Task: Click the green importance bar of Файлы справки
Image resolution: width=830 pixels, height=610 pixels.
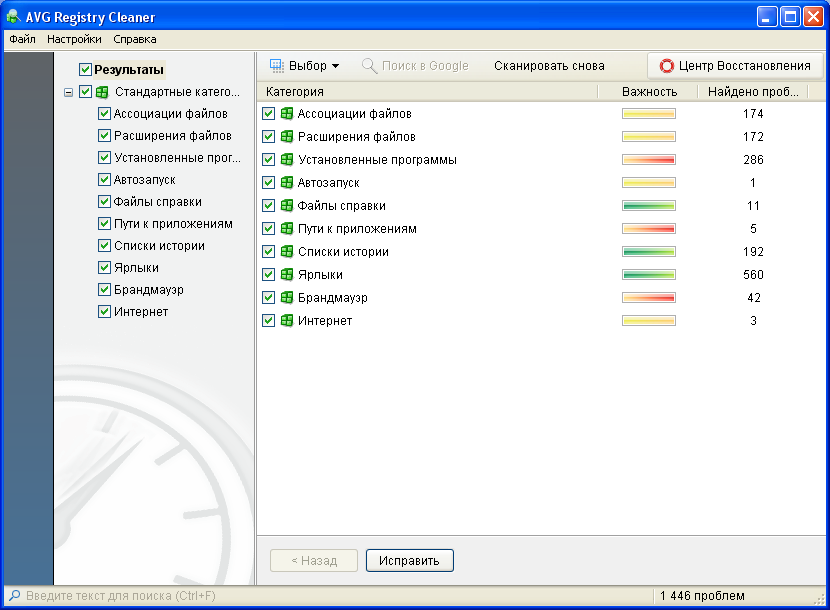Action: [648, 205]
